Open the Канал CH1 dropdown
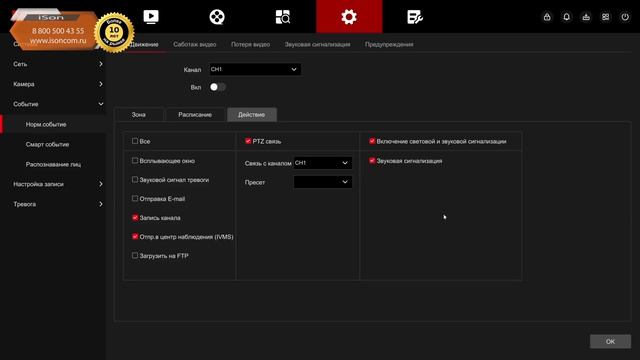This screenshot has height=360, width=640. tap(255, 69)
